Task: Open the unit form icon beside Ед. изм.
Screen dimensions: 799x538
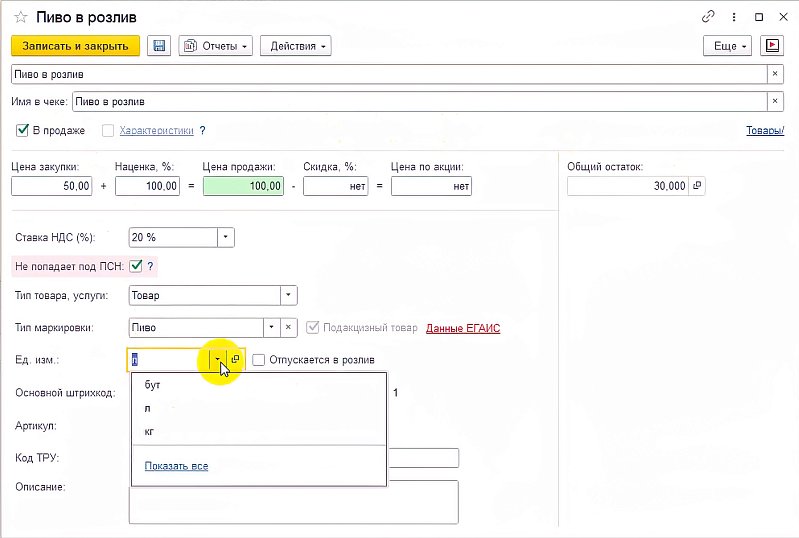Action: tap(235, 360)
